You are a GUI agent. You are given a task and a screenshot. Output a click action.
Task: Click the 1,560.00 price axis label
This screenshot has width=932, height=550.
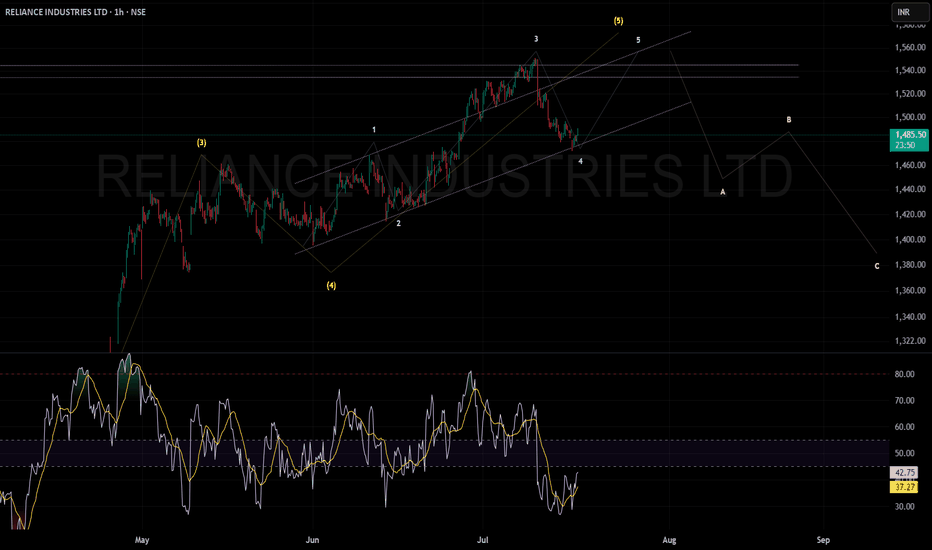[x=910, y=48]
